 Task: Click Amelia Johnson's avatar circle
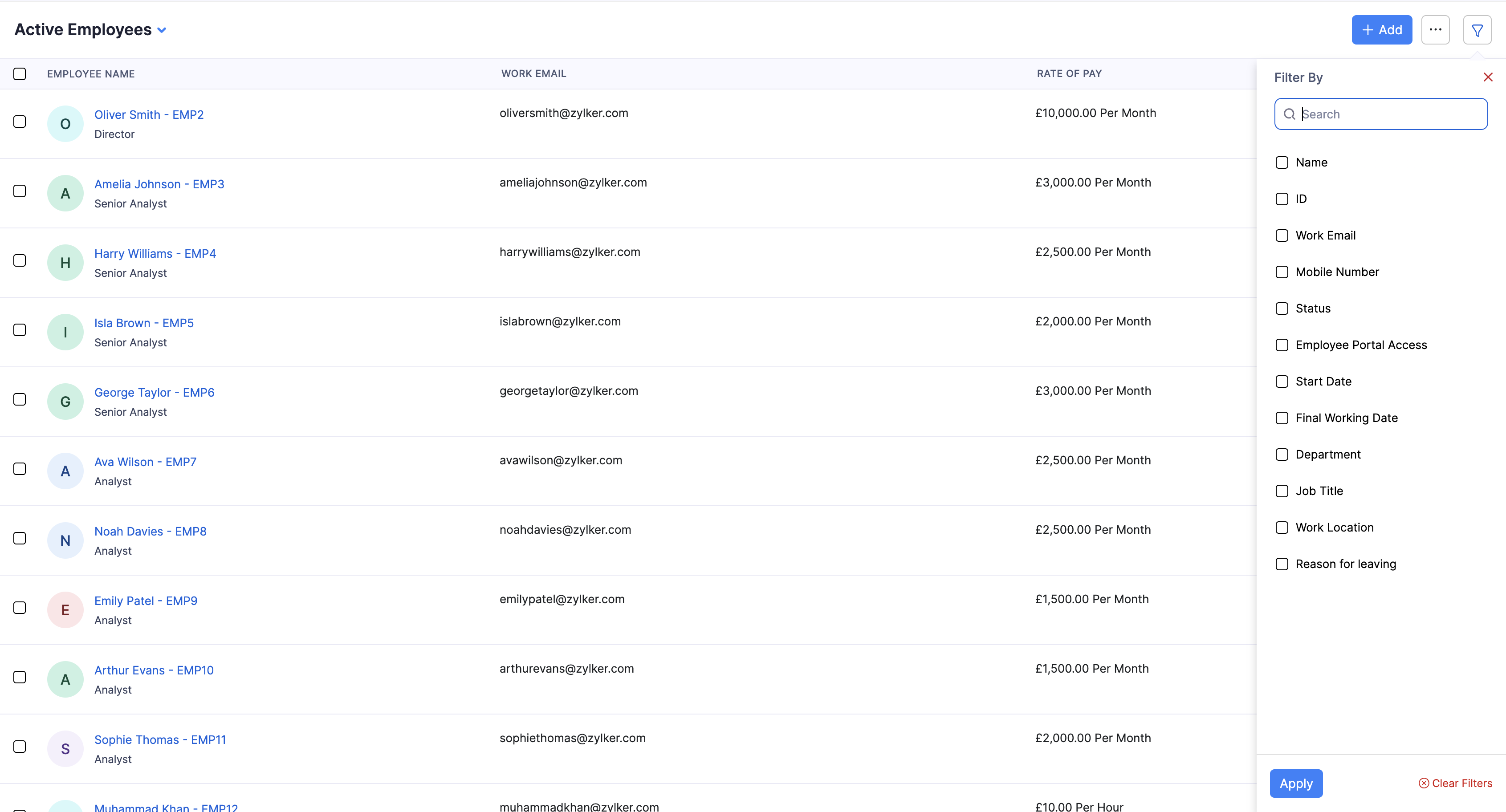65,193
